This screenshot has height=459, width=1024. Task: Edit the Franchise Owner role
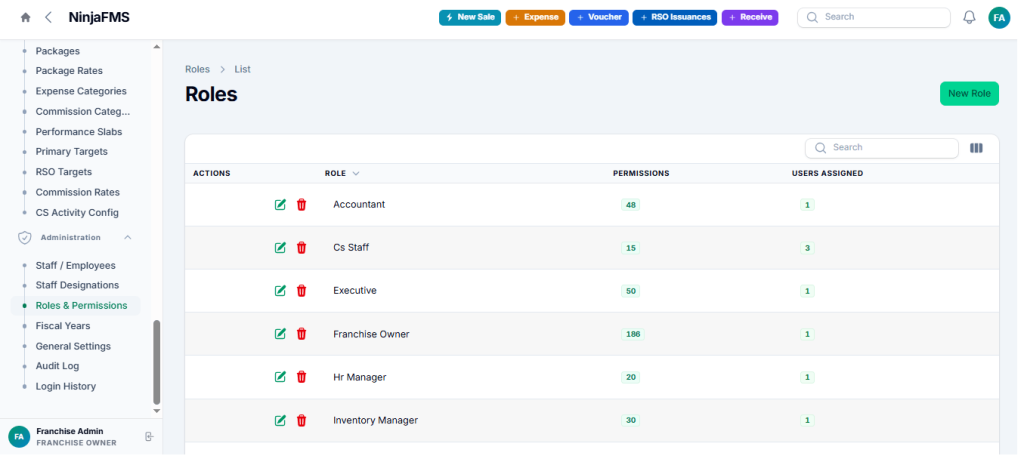click(280, 334)
